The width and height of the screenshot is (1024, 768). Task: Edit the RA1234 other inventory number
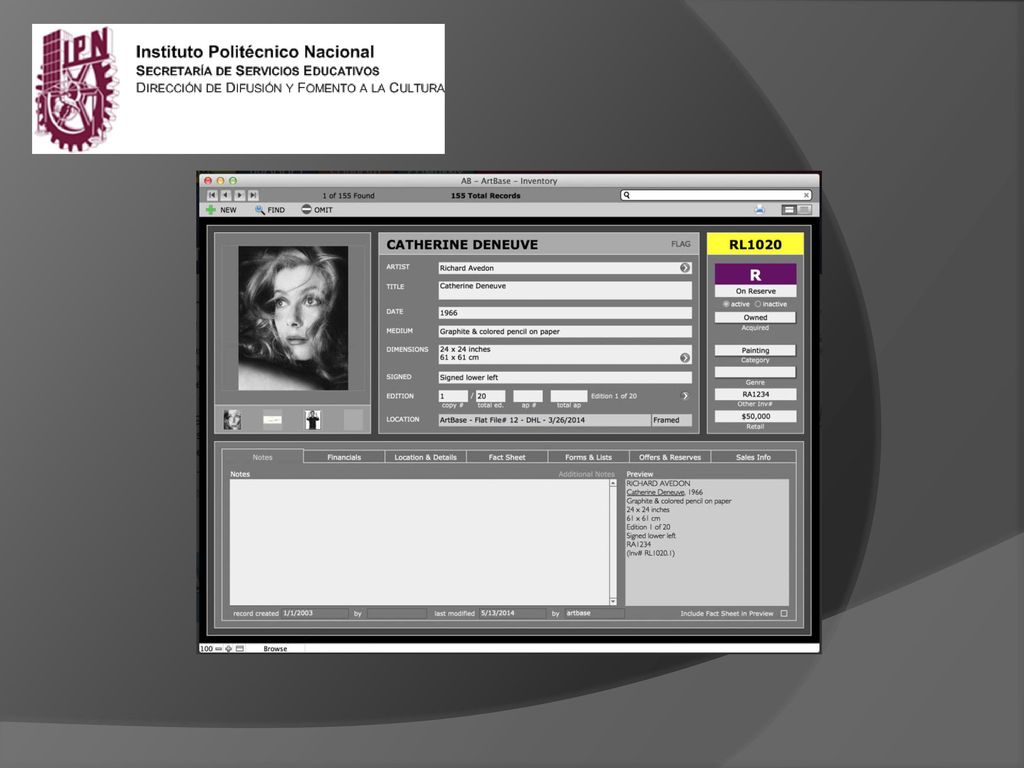(756, 394)
